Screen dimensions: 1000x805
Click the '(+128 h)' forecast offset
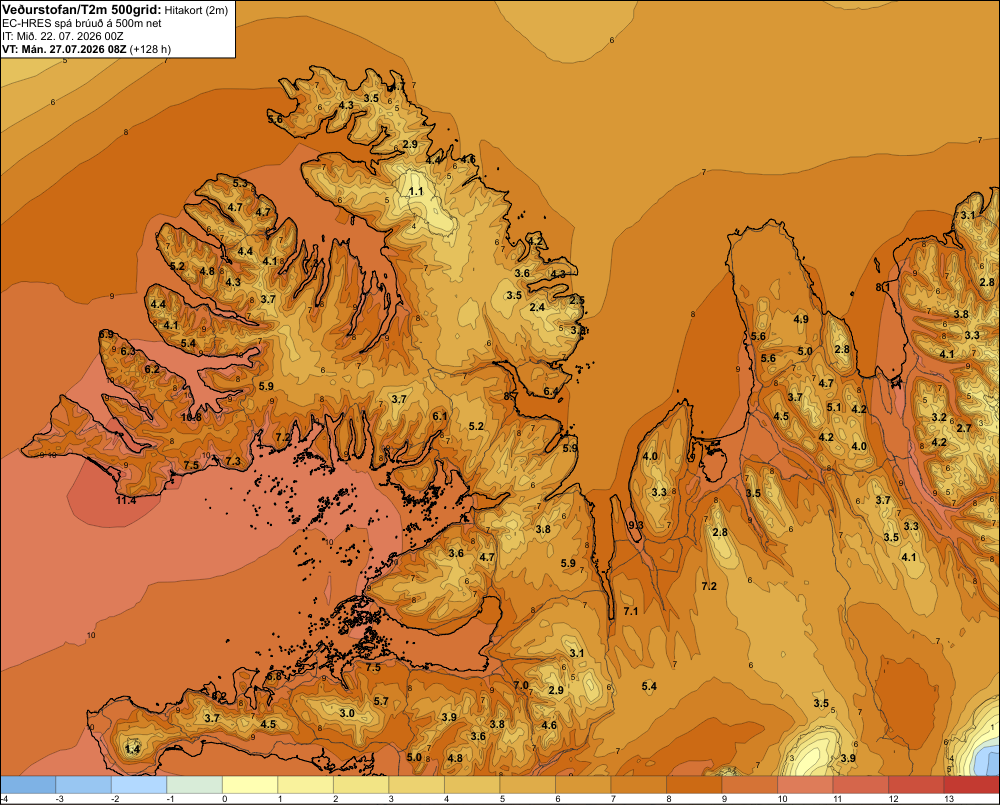pos(151,49)
